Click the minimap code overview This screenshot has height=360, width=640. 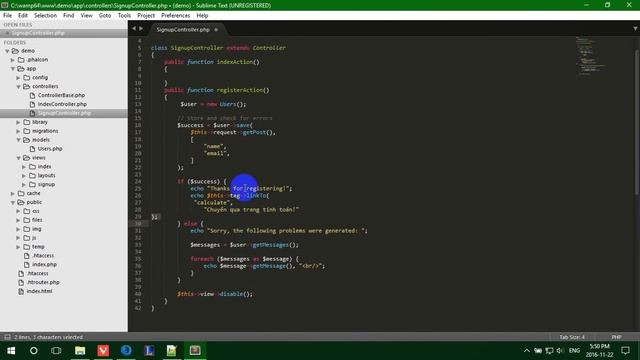589,56
